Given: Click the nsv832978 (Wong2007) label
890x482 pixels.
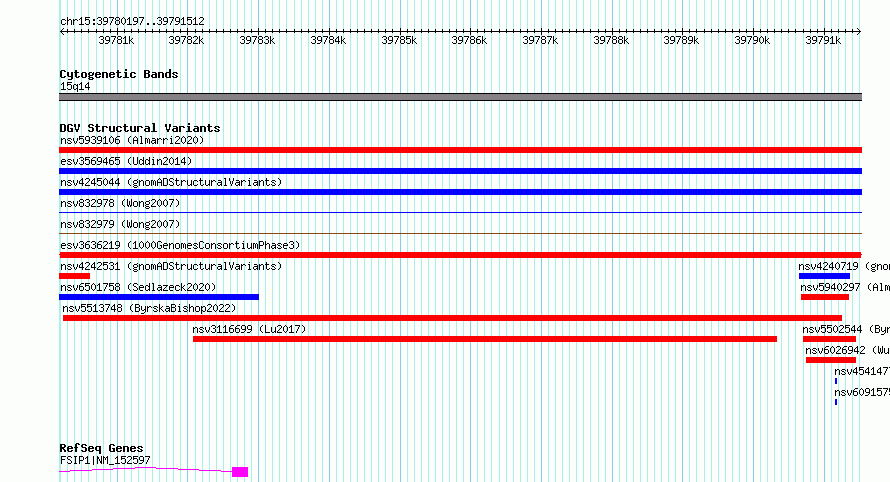Looking at the screenshot, I should tap(120, 203).
